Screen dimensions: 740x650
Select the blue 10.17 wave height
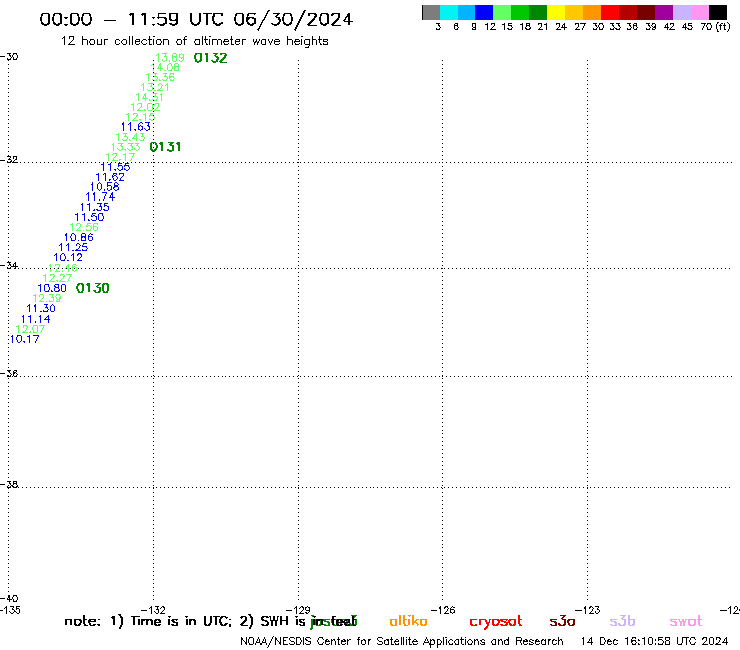pos(25,339)
